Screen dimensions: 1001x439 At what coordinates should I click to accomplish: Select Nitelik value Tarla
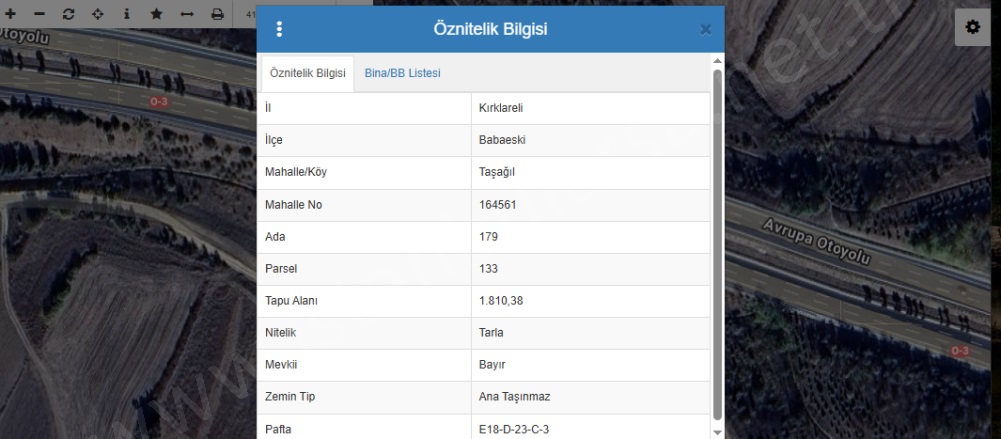491,332
